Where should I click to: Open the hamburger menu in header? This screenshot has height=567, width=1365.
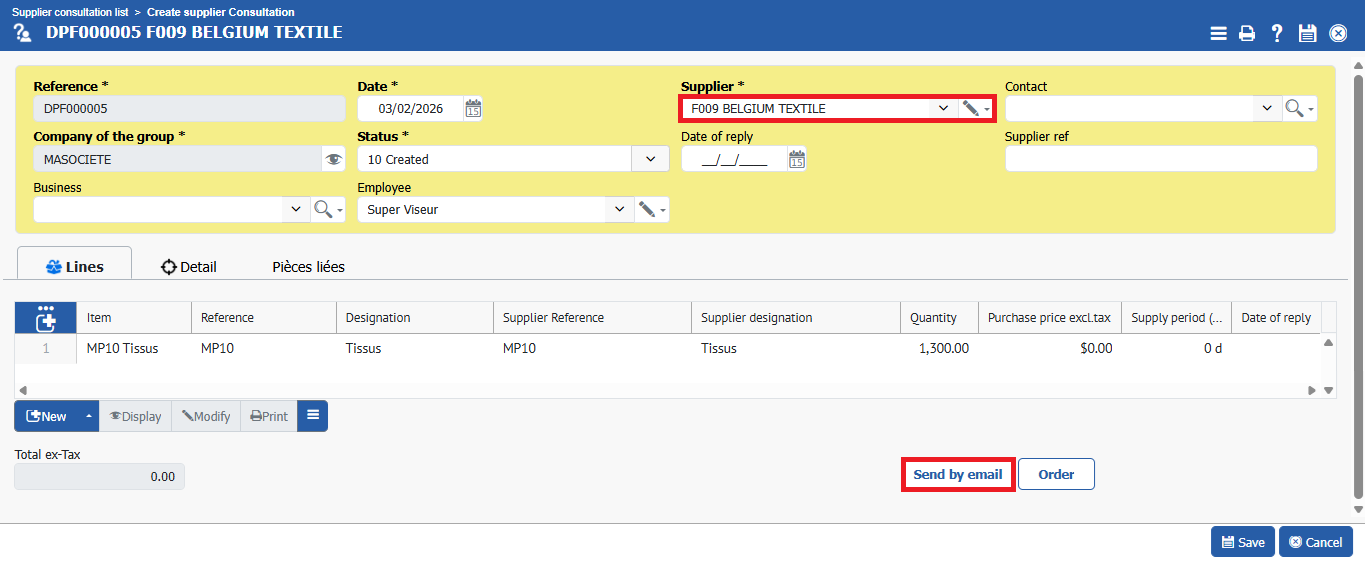[x=1218, y=33]
